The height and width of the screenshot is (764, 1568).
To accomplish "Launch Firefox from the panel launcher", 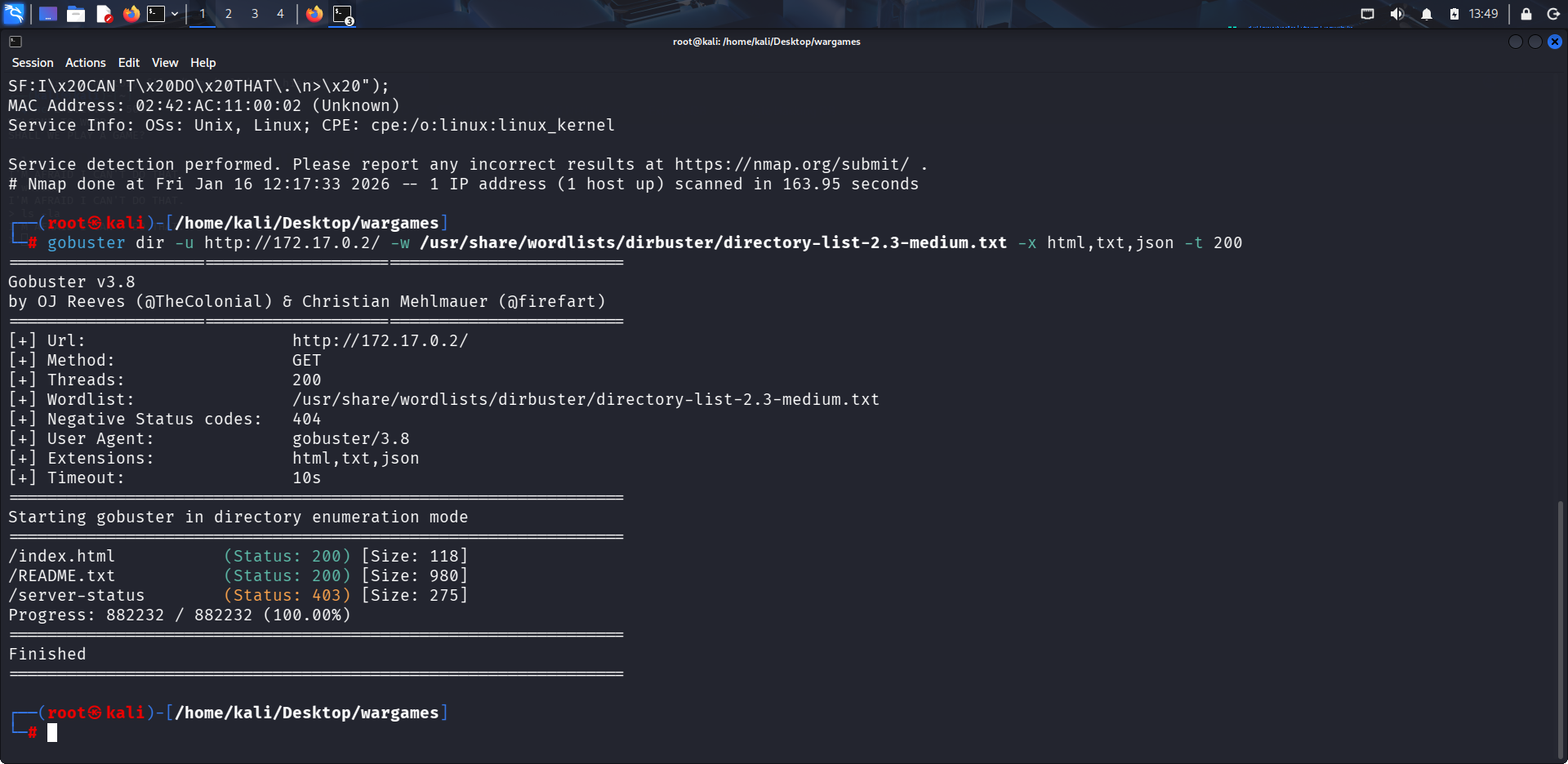I will [131, 14].
